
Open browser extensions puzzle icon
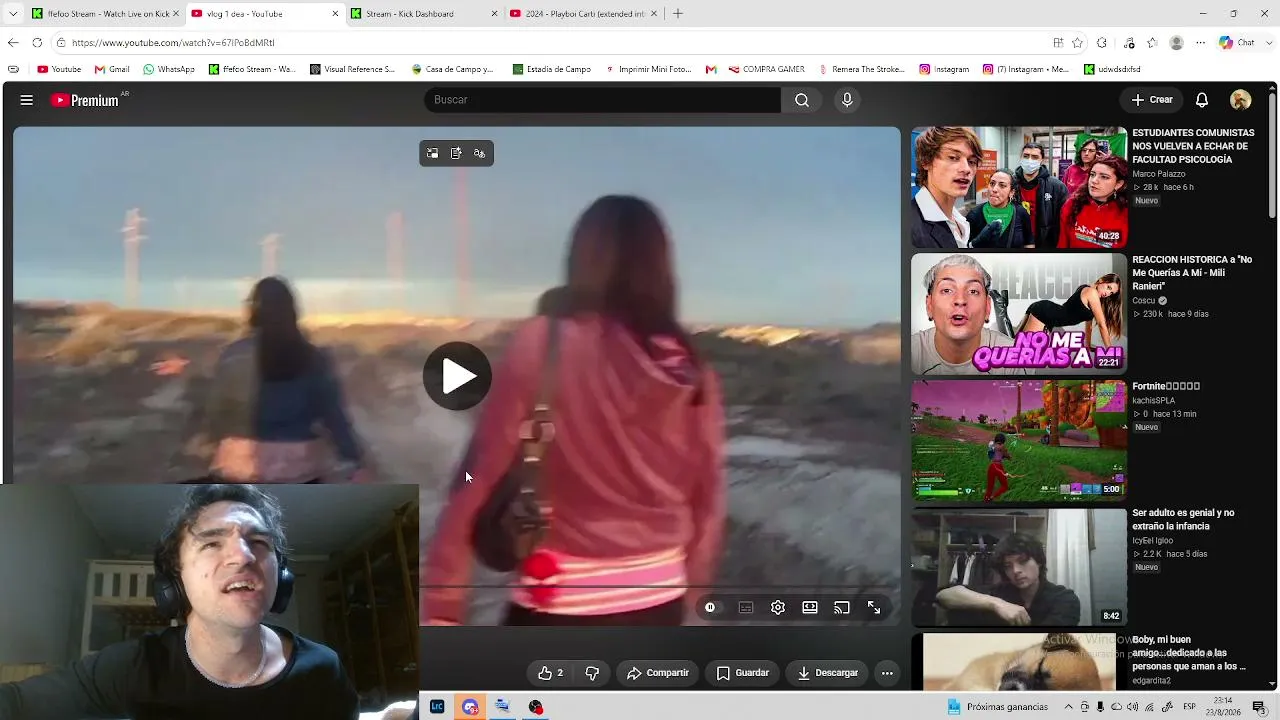coord(1102,43)
